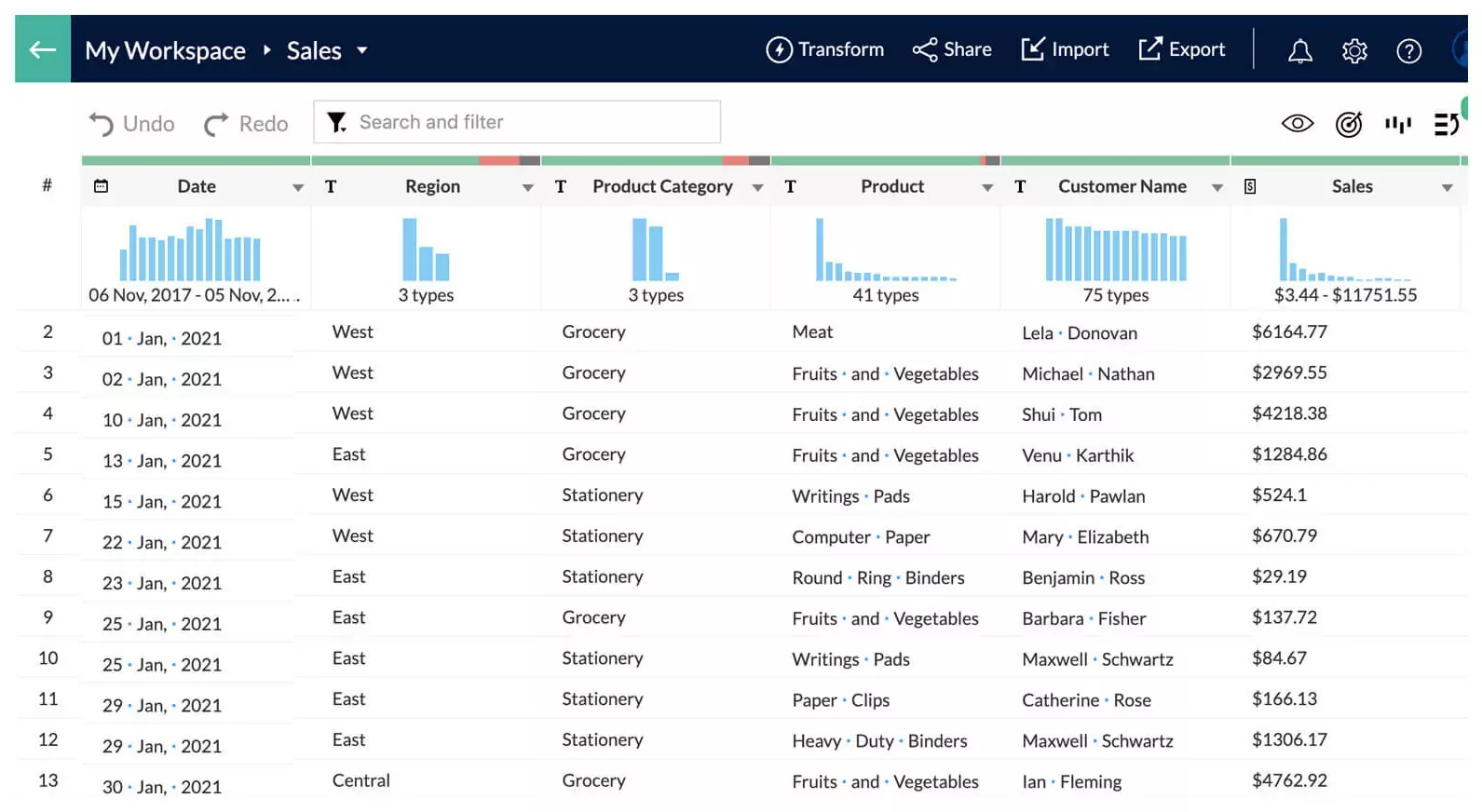Open the Product Category column dropdown

(x=757, y=187)
